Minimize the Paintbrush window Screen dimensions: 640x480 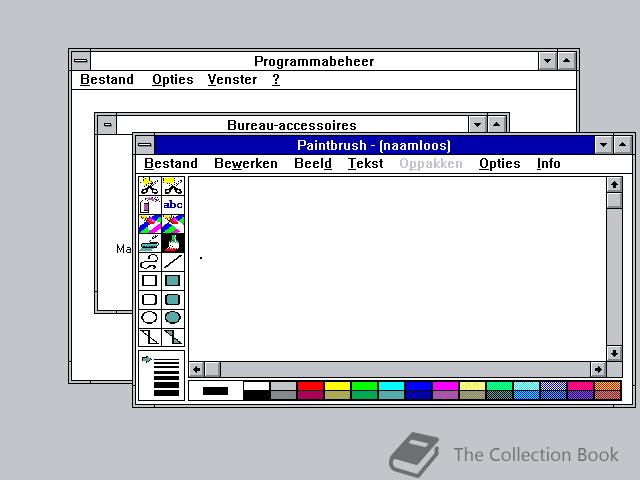(x=603, y=145)
